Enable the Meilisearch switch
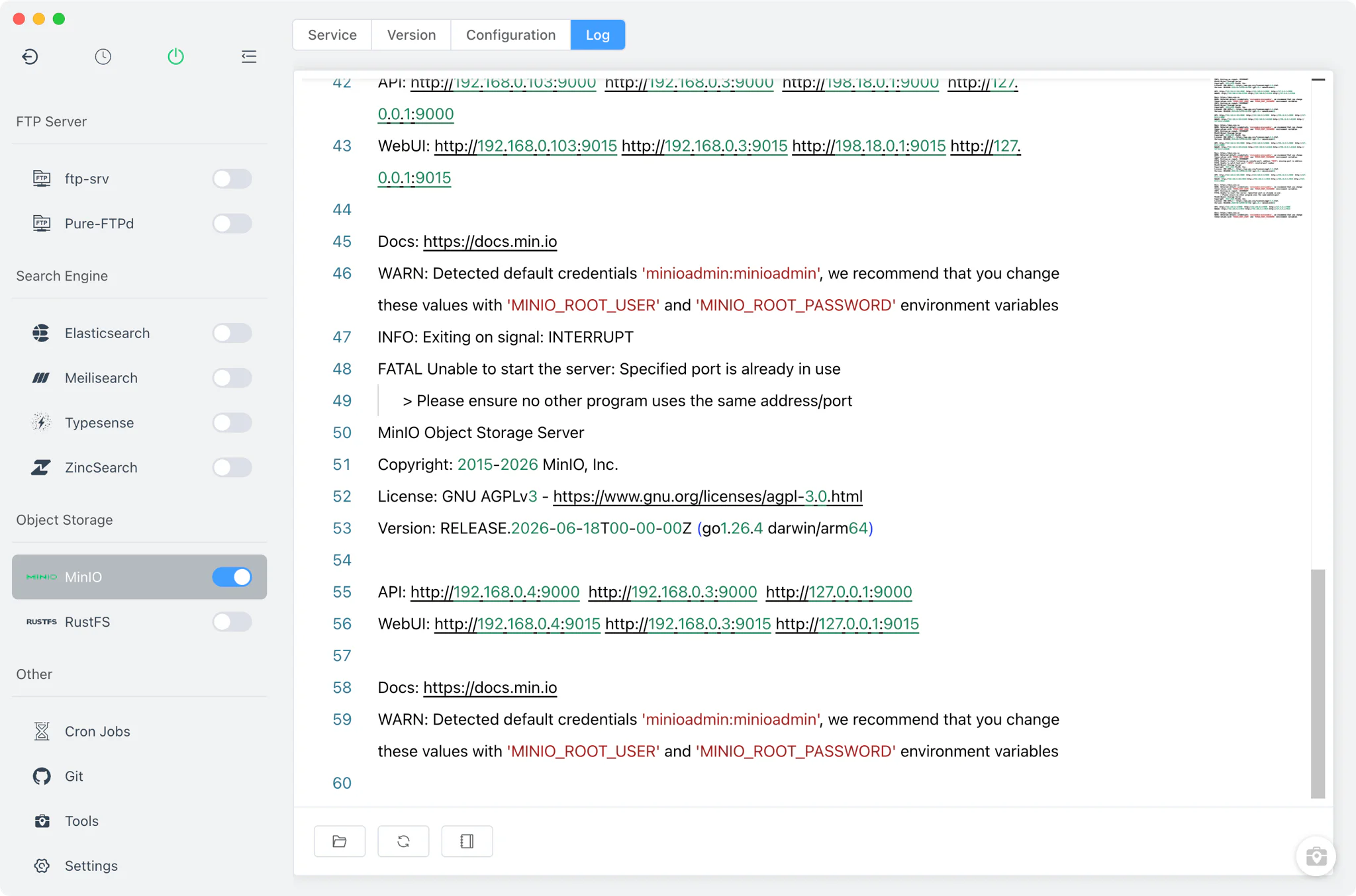The image size is (1356, 896). (232, 378)
